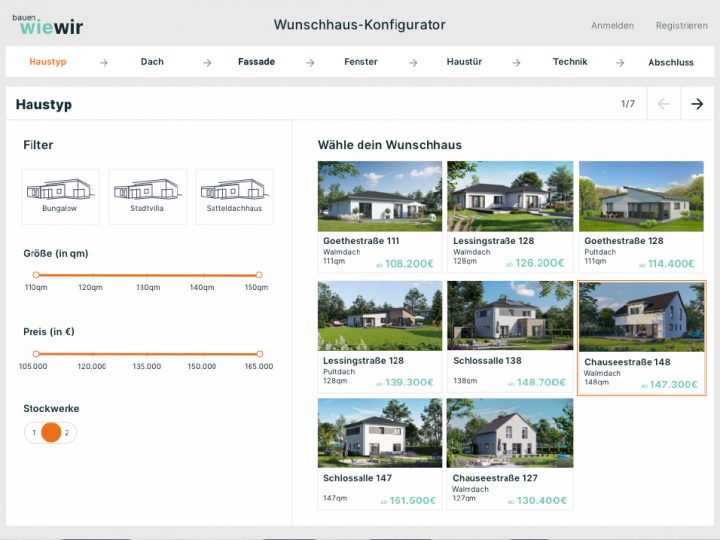Open the Dach configuration step

pyautogui.click(x=152, y=62)
